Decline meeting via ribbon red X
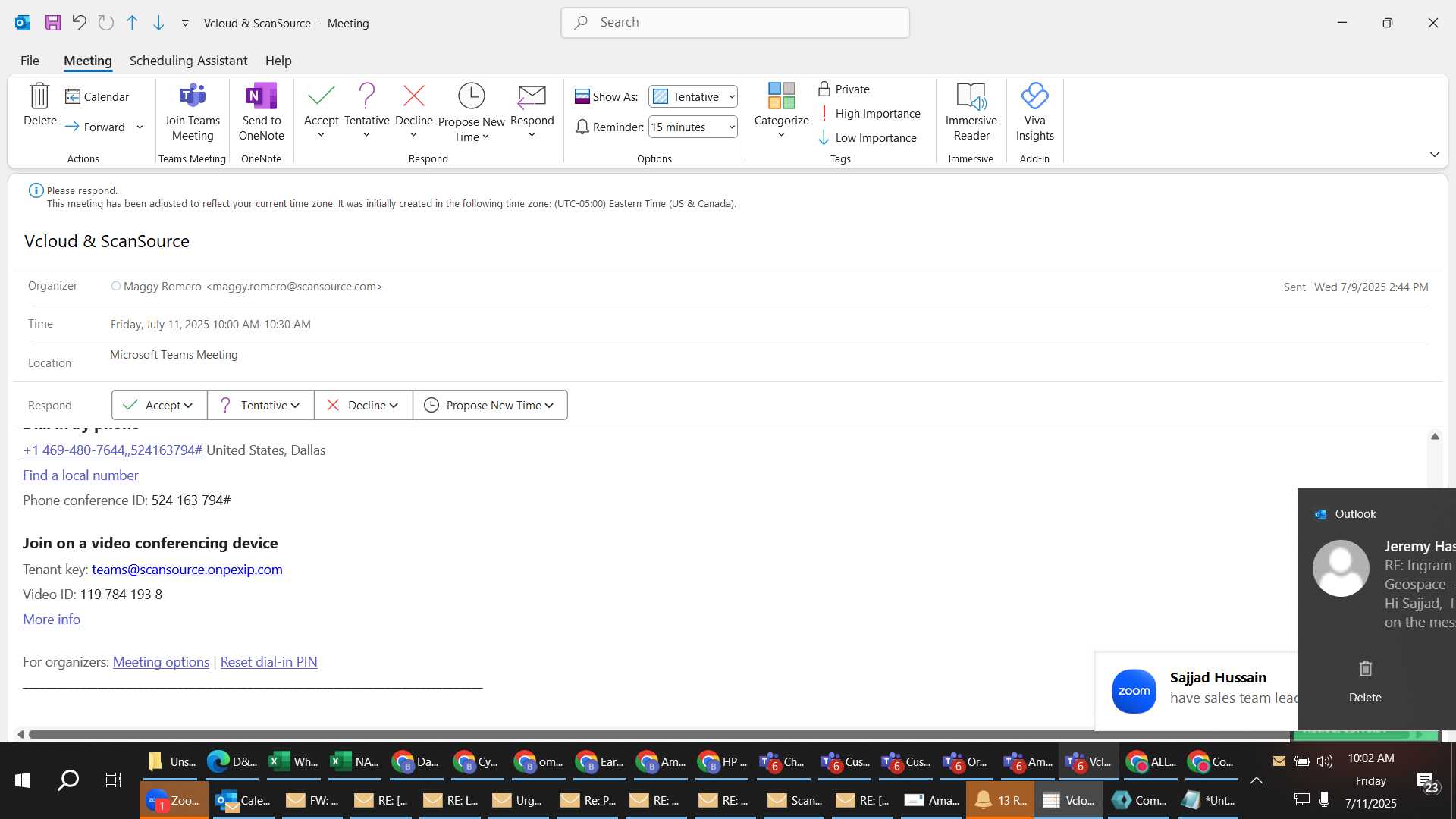This screenshot has width=1456, height=819. click(414, 111)
